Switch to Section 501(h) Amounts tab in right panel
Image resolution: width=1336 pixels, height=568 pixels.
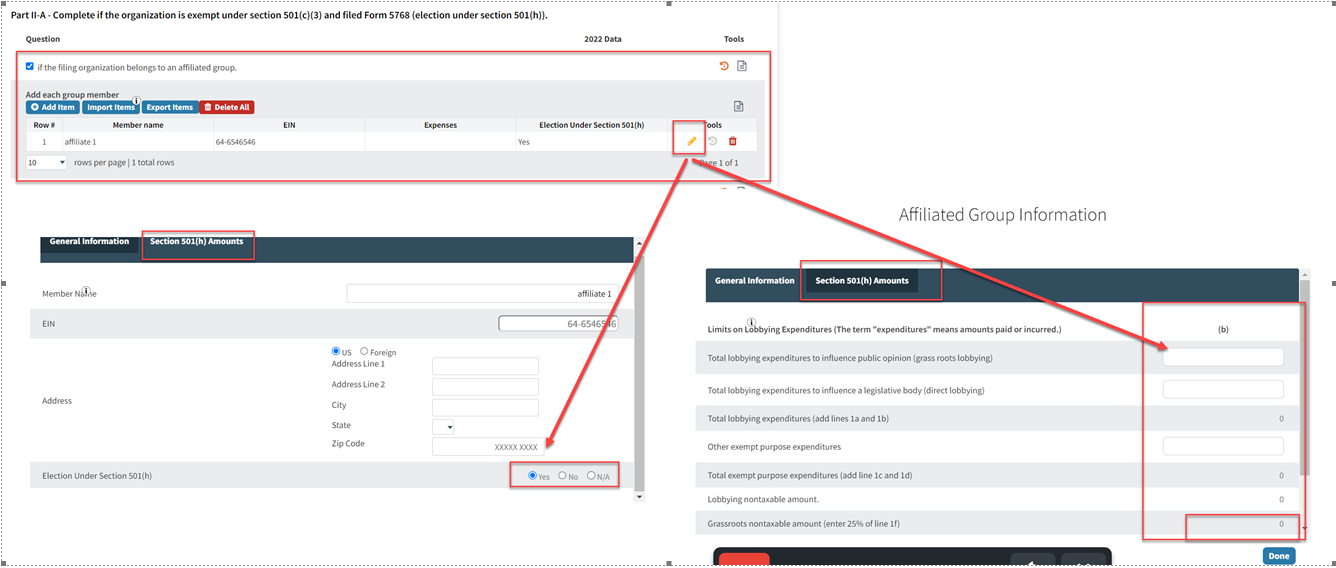[x=861, y=281]
